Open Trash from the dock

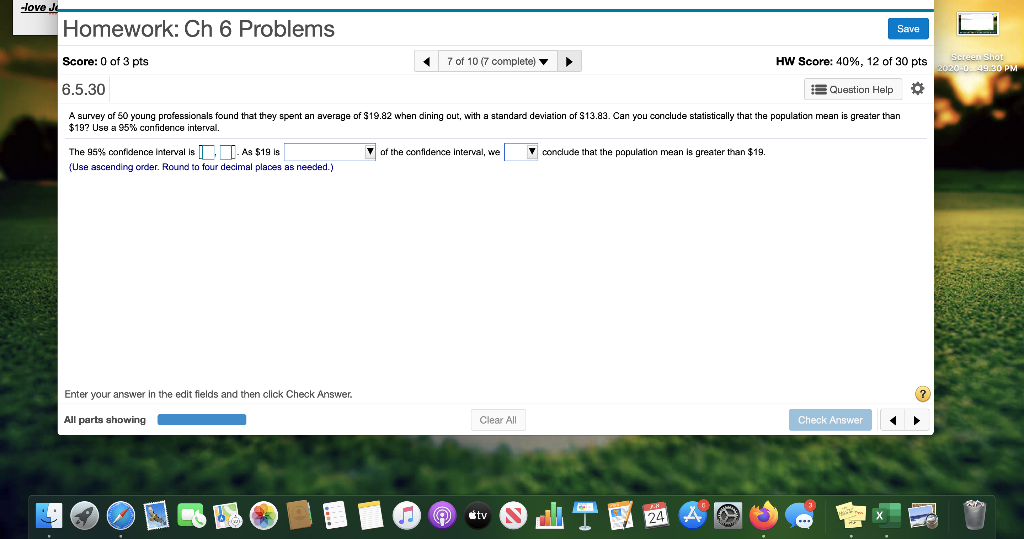(x=974, y=515)
